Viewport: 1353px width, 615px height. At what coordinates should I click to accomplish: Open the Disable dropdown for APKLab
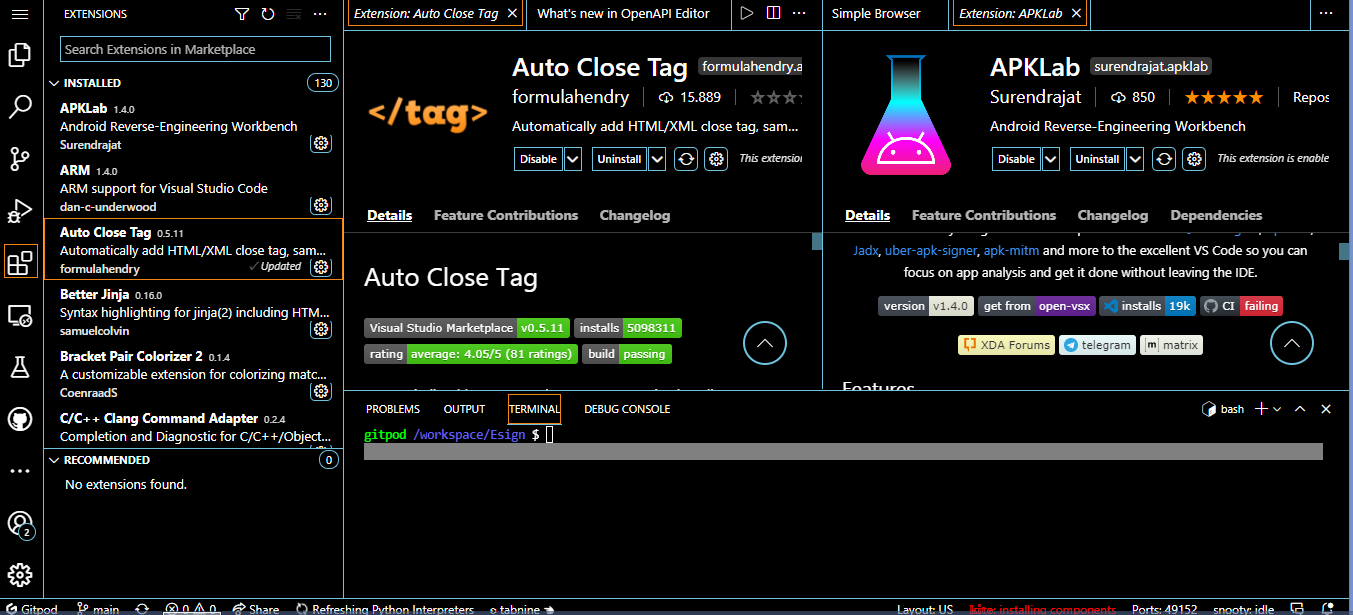coord(1051,159)
